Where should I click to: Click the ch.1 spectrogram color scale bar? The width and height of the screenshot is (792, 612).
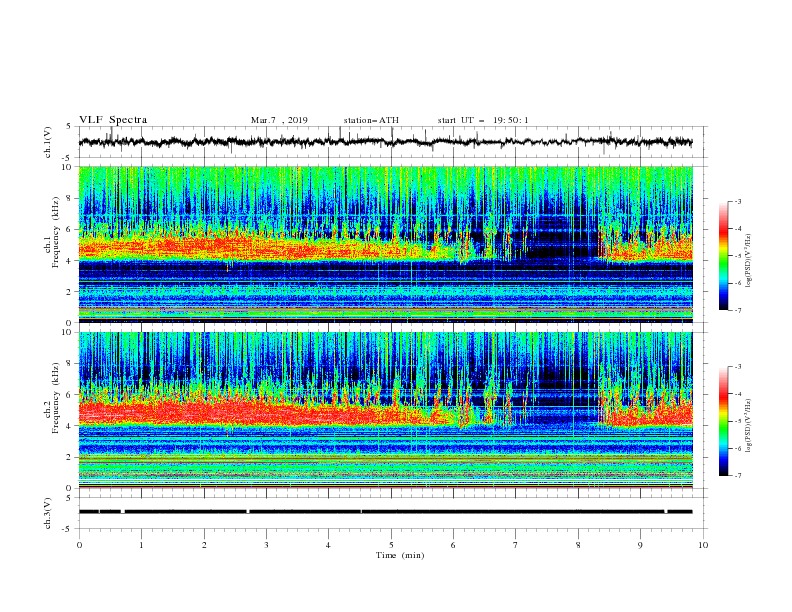[723, 256]
